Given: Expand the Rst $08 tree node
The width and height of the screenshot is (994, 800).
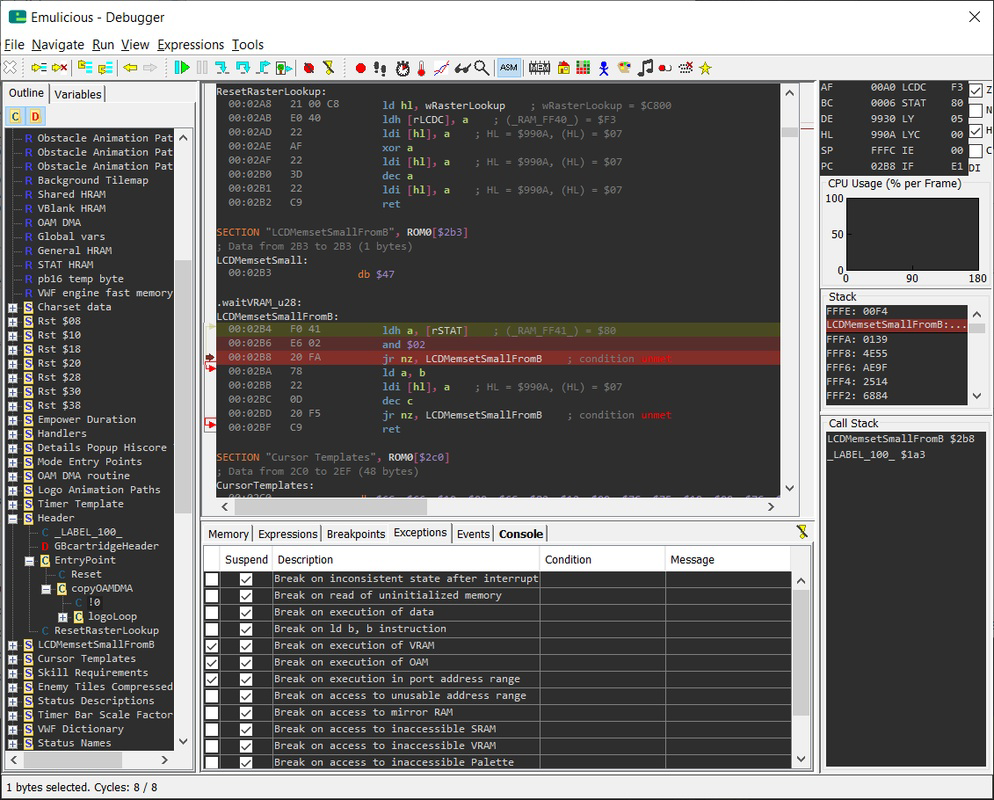Looking at the screenshot, I should click(x=13, y=321).
